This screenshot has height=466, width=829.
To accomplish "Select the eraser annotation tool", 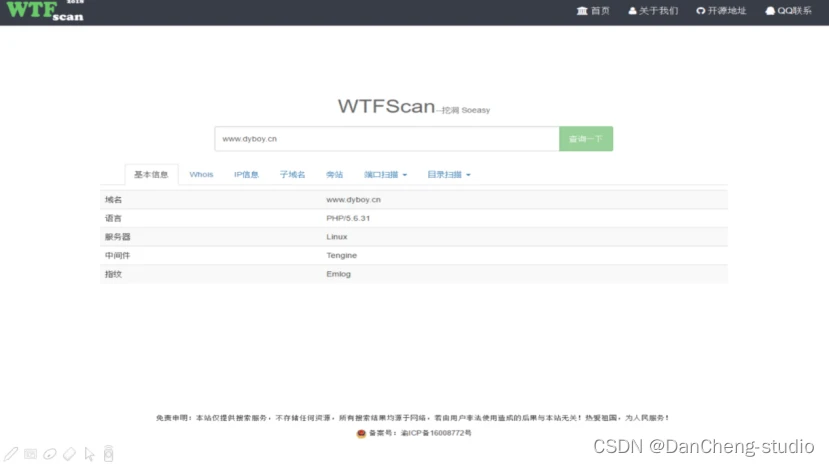I will [69, 454].
